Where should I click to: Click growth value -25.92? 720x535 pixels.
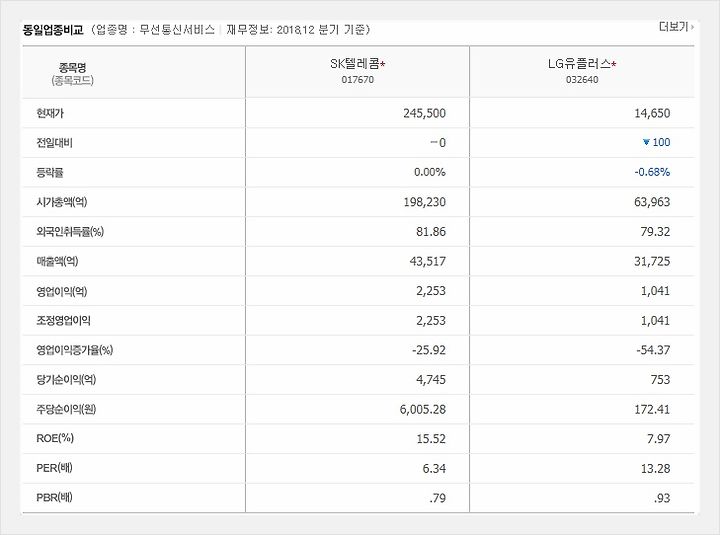click(x=429, y=350)
